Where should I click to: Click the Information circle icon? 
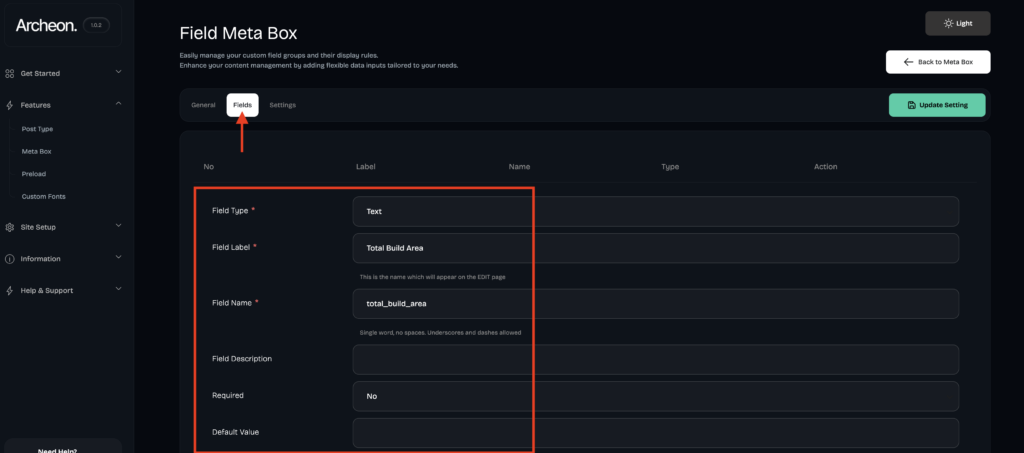pos(9,259)
